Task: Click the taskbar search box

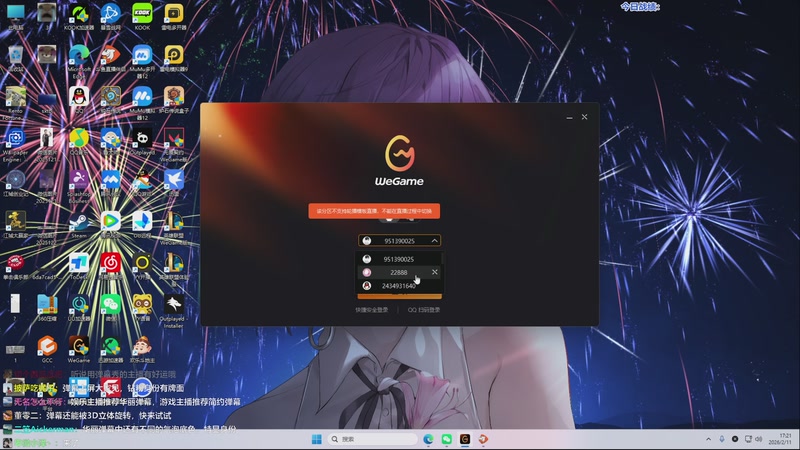Action: (x=372, y=439)
